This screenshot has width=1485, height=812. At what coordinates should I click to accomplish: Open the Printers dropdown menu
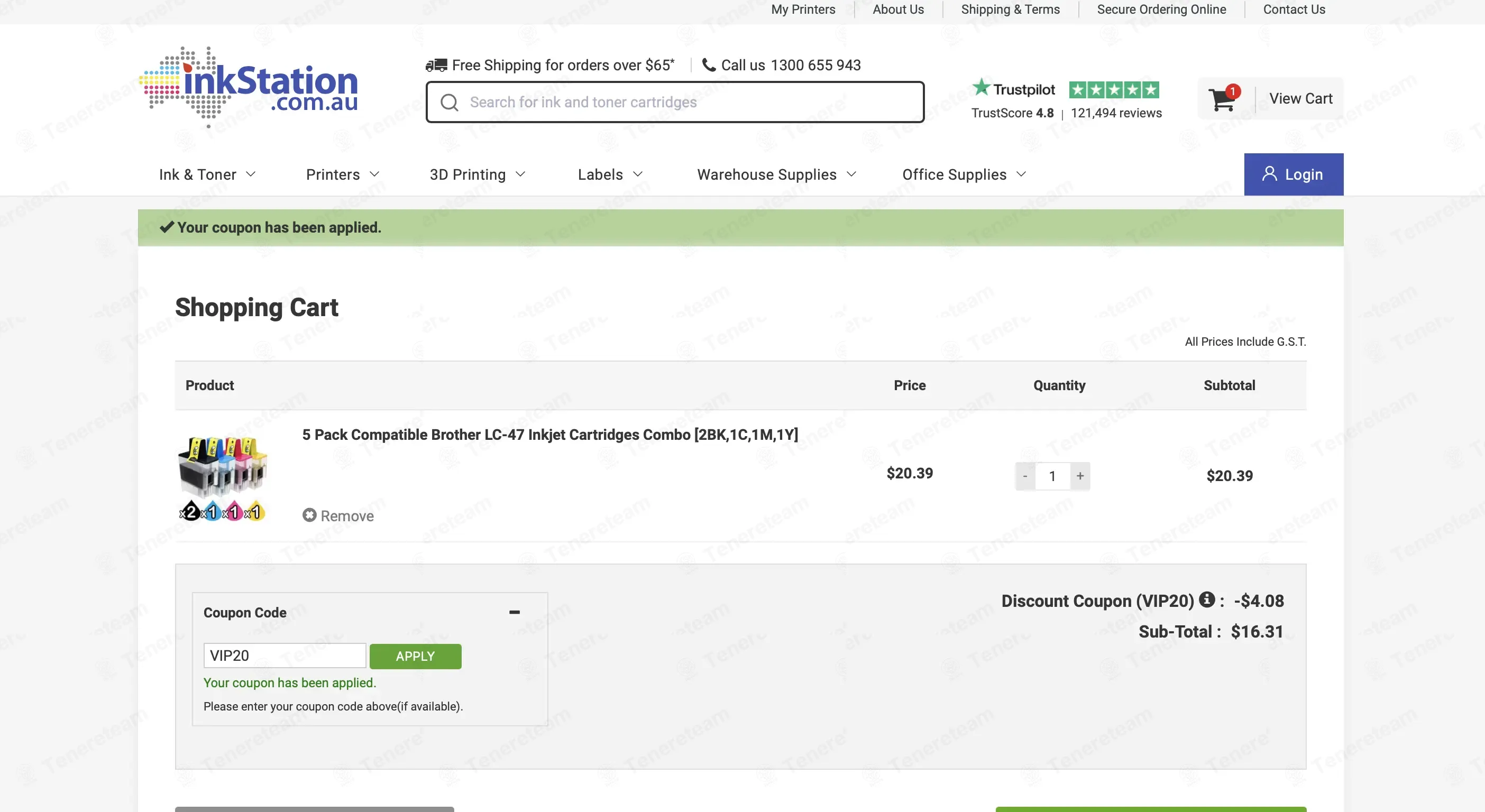pyautogui.click(x=342, y=174)
